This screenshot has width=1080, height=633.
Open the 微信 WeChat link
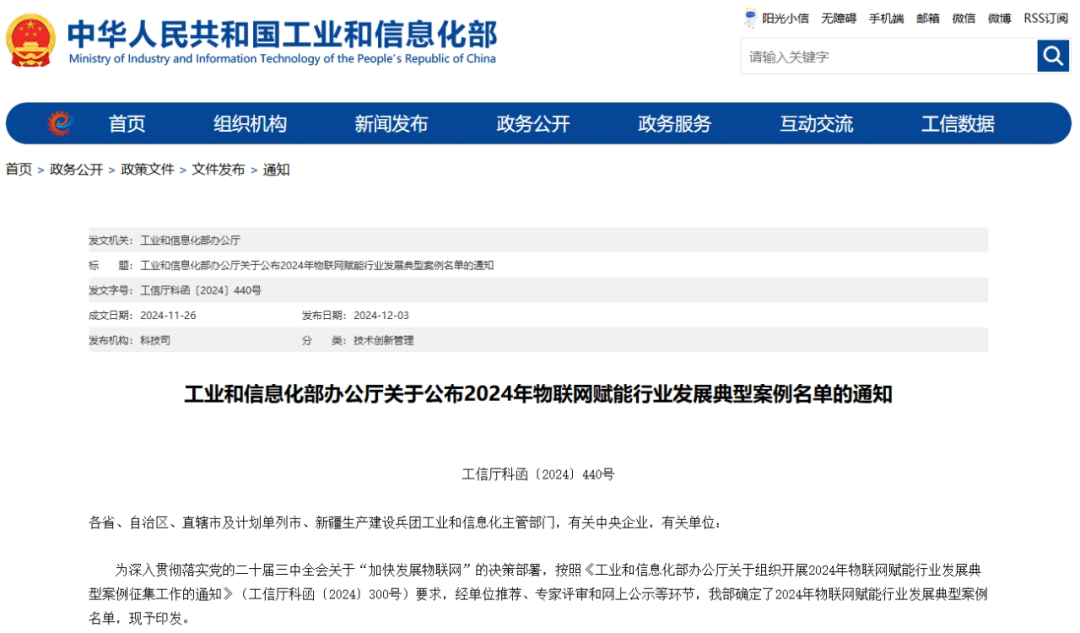coord(962,17)
